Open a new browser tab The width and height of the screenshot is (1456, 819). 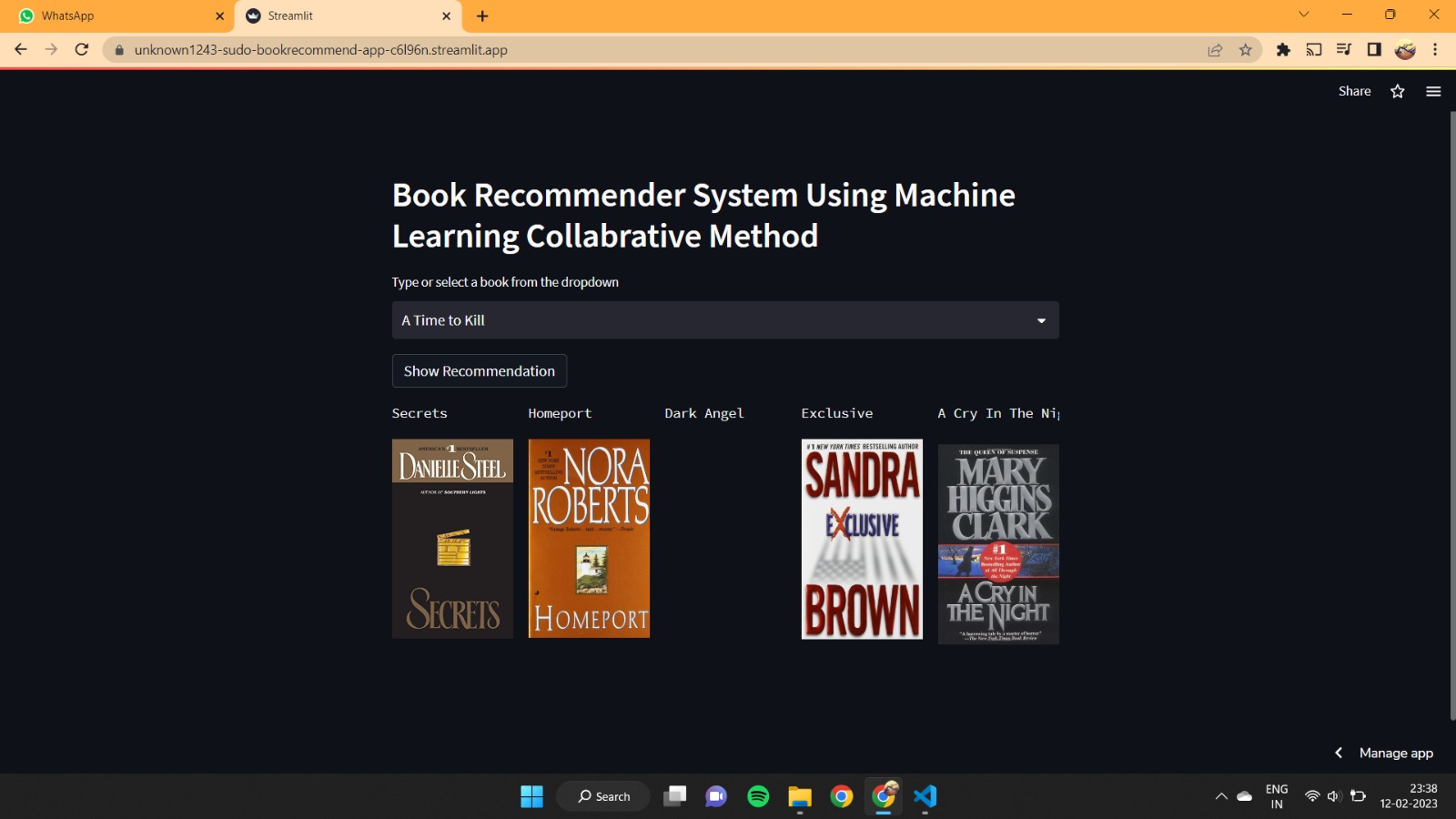coord(482,15)
